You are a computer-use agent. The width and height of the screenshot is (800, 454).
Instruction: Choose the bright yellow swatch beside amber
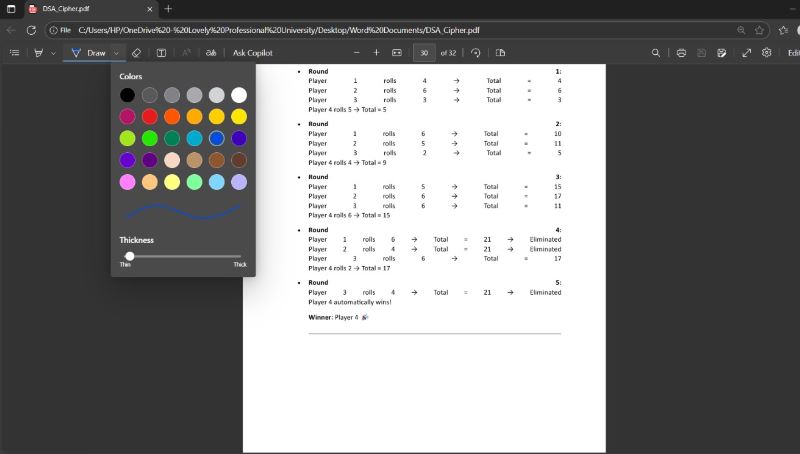(239, 117)
